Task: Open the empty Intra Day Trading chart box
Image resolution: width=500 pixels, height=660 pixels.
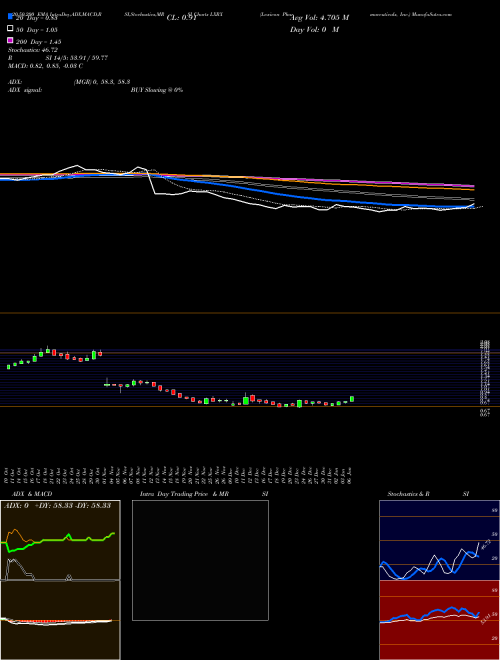Action: 200,560
